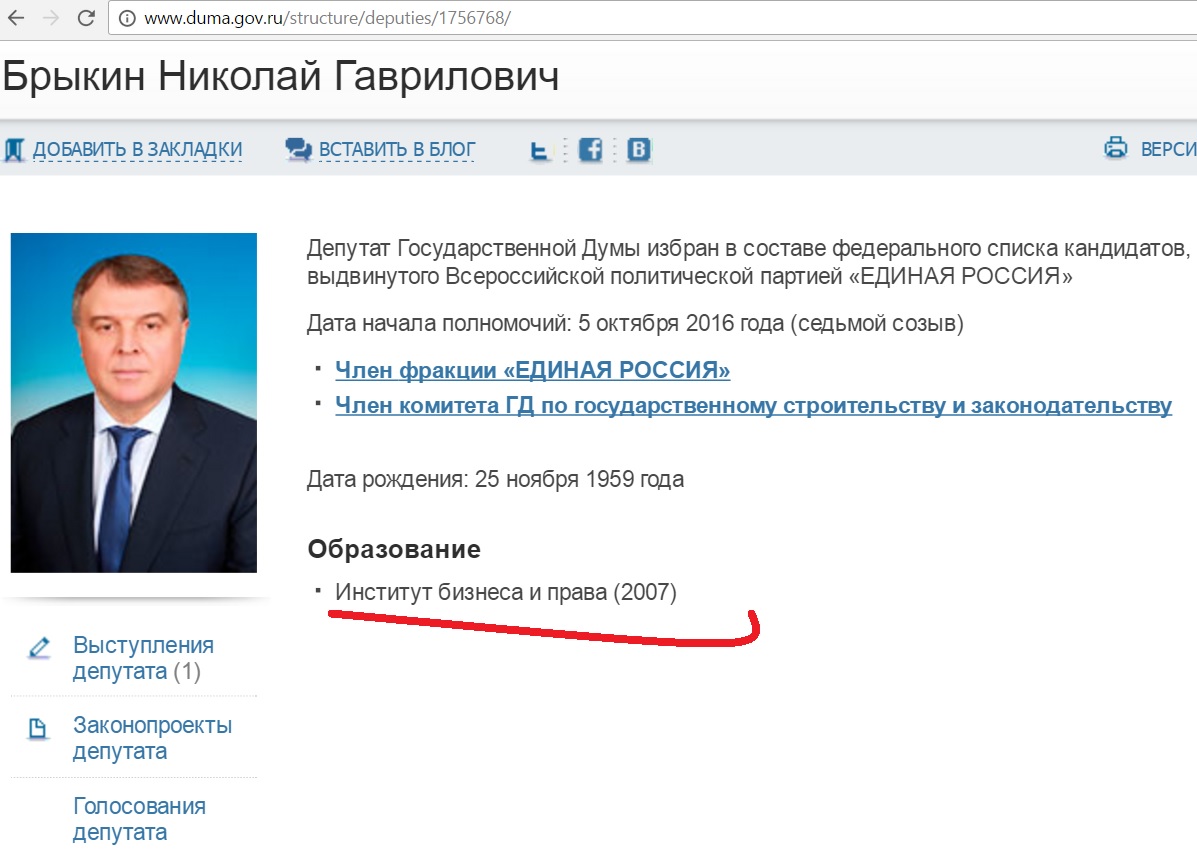This screenshot has width=1197, height=857.
Task: Click the deputy's portrait photo
Action: (134, 402)
